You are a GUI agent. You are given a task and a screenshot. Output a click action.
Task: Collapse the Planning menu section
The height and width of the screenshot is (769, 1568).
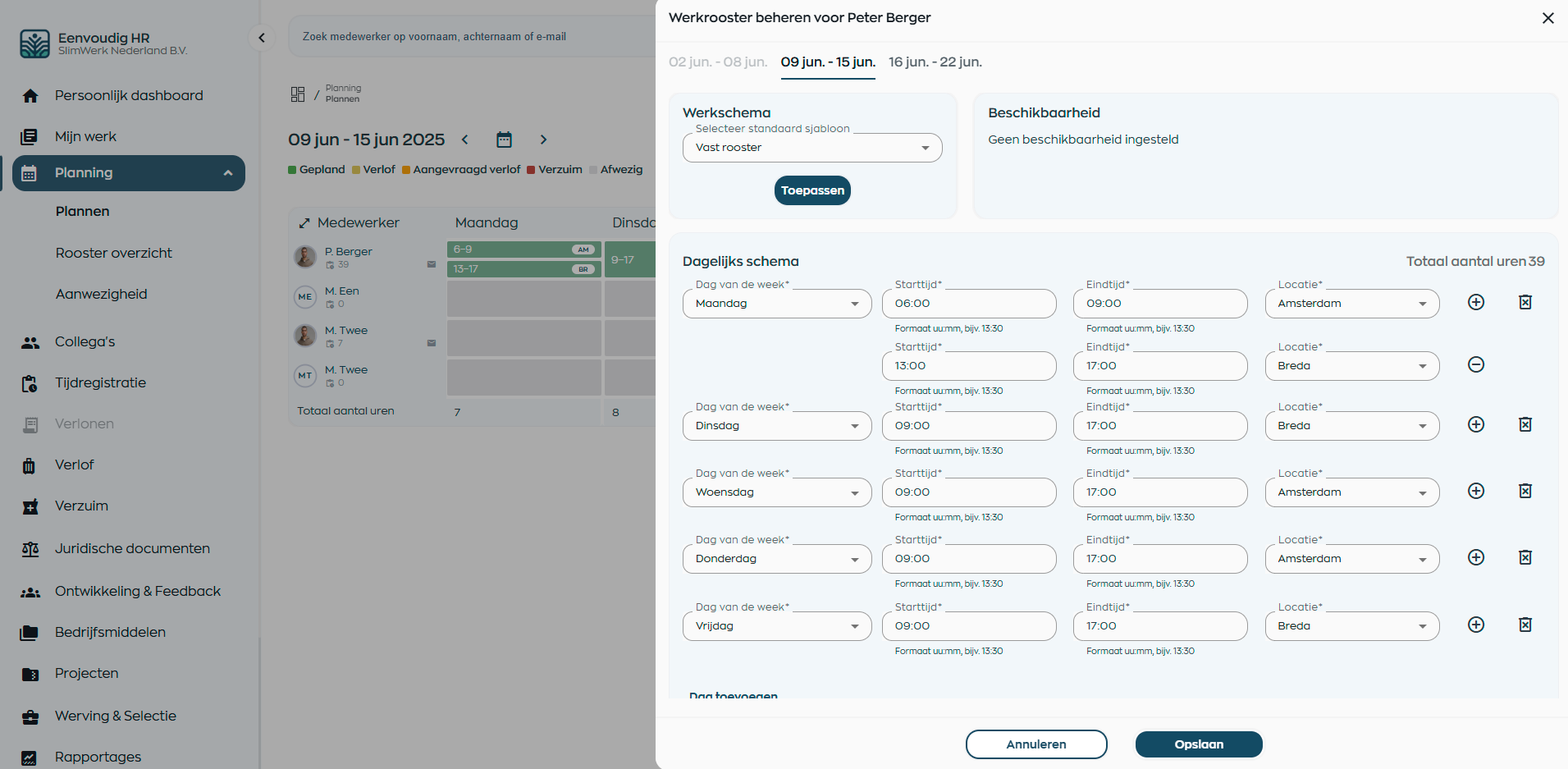click(228, 173)
